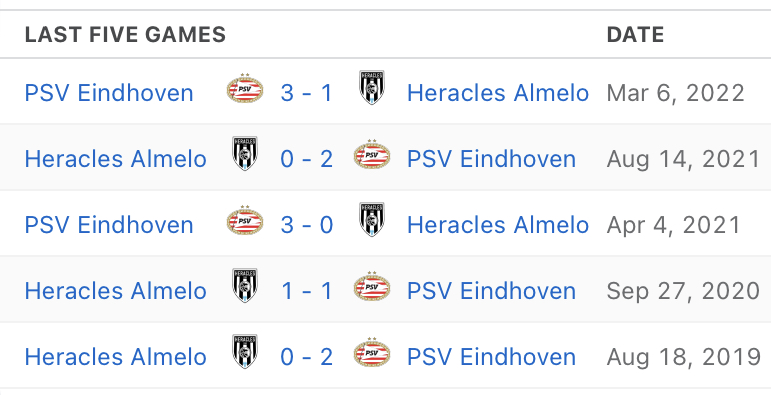Click the Last Five Games header
This screenshot has width=771, height=395.
125,35
